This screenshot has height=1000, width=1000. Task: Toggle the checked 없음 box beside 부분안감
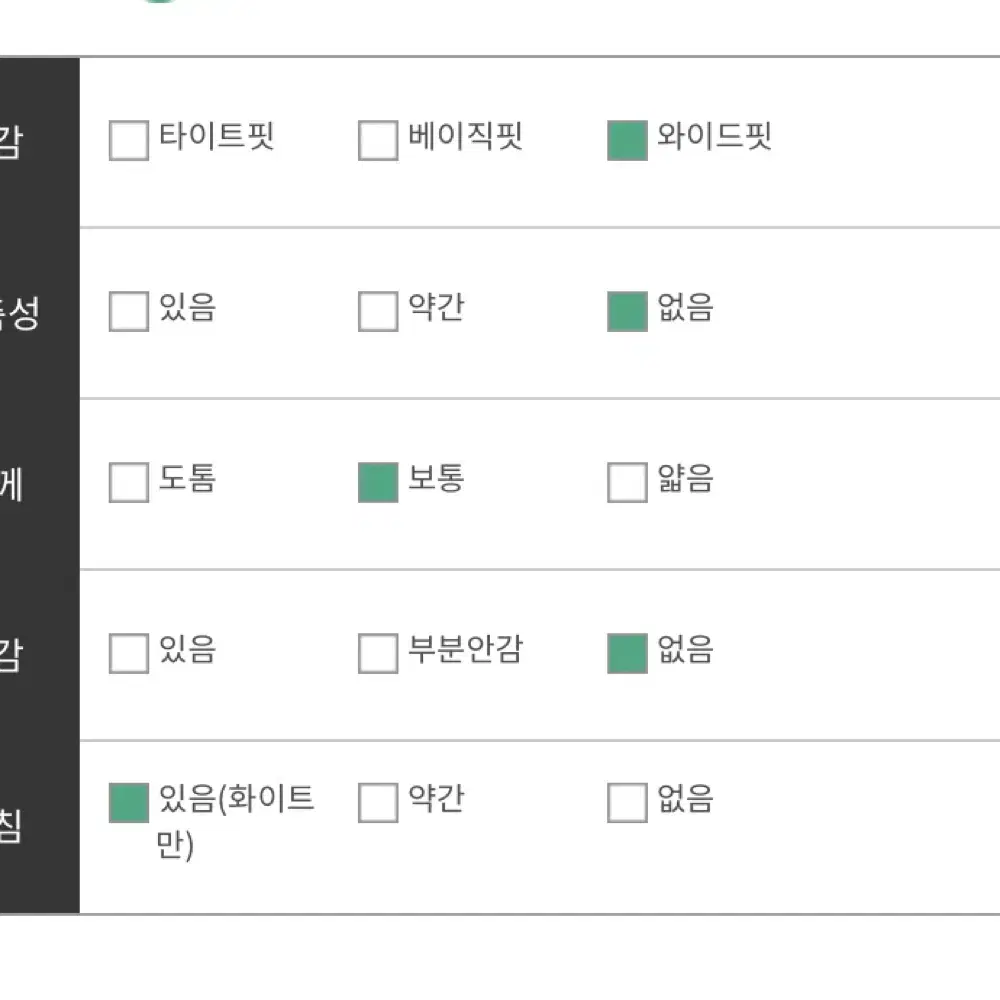pos(628,653)
